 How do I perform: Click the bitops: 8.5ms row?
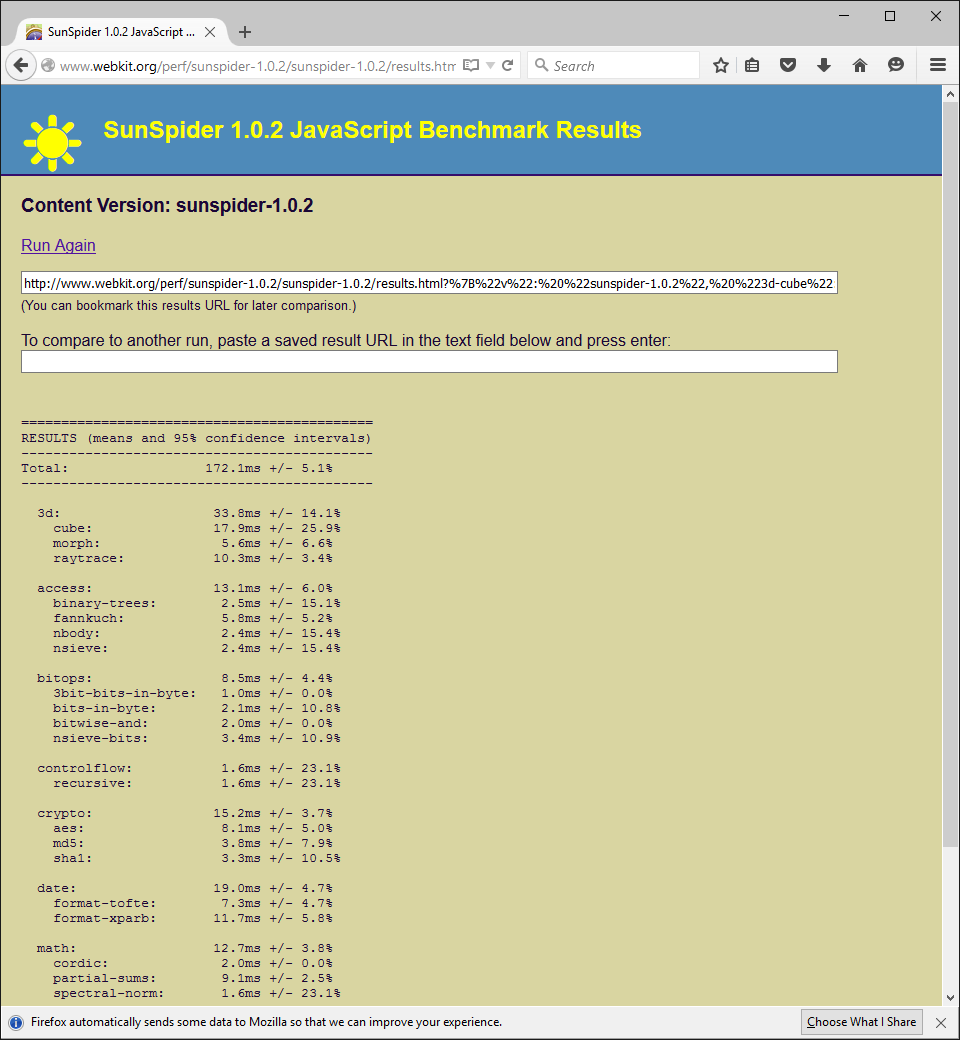click(184, 679)
